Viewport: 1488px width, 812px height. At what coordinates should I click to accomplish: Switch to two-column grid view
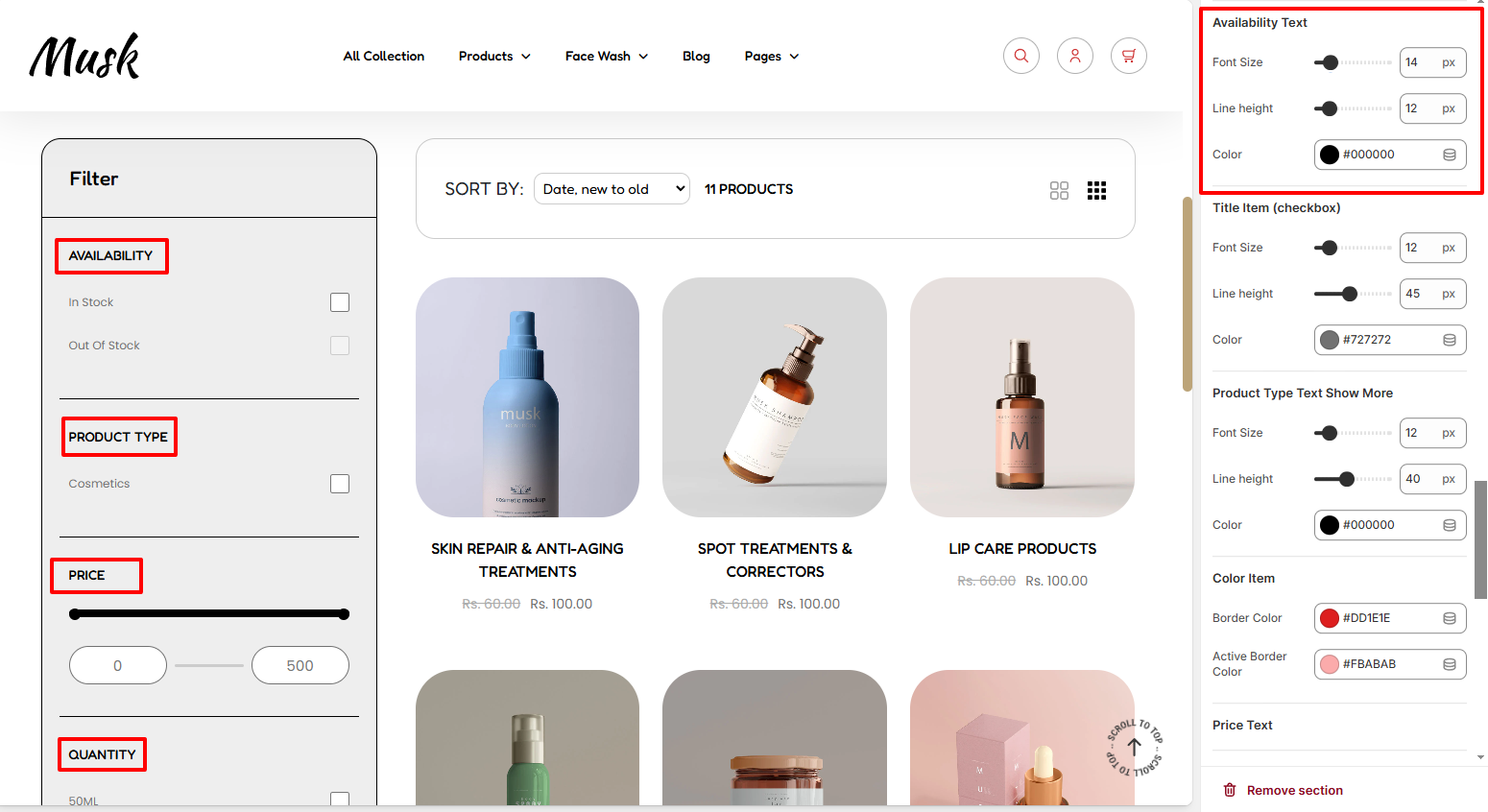coord(1059,190)
